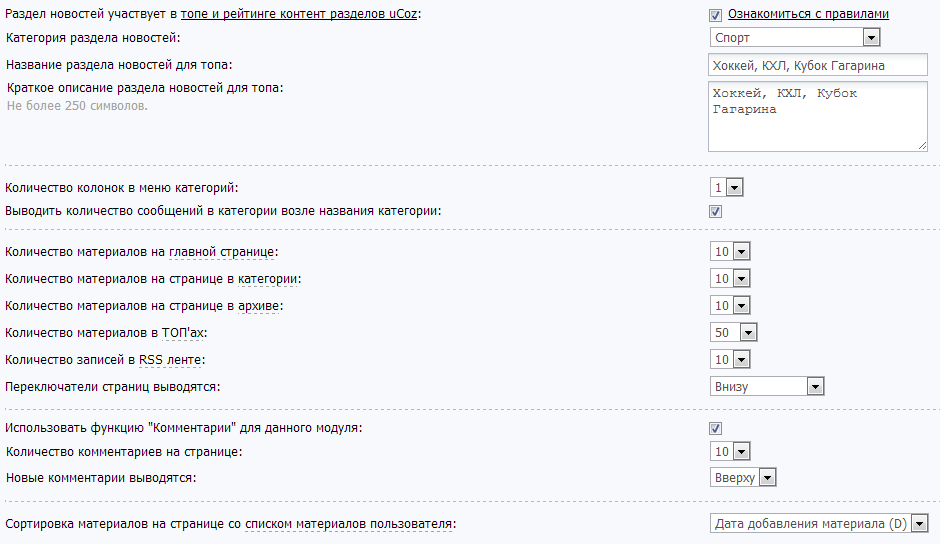Open comments per page count dropdown
Viewport: 940px width, 544px height.
(x=729, y=451)
